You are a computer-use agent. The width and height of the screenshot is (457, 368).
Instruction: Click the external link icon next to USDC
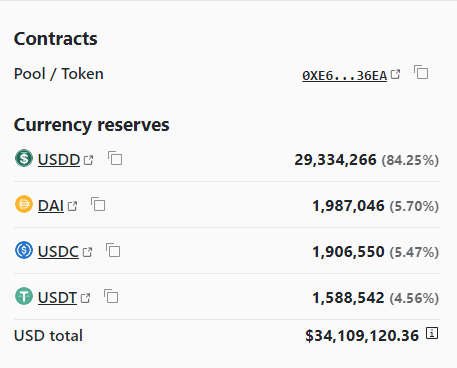(87, 252)
